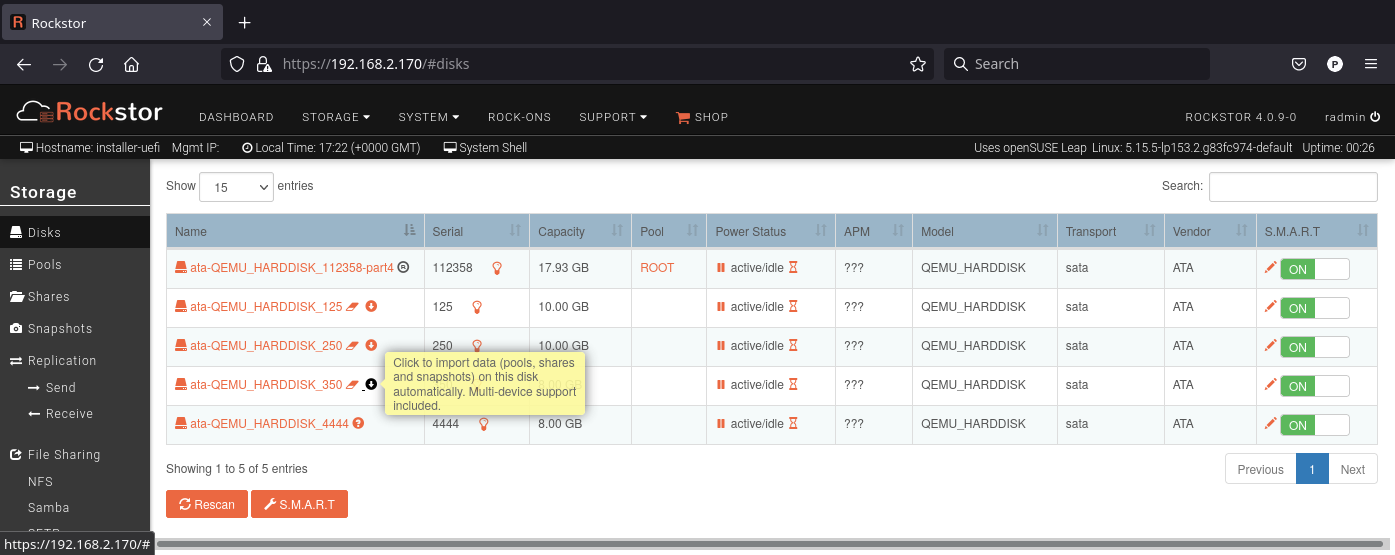Image resolution: width=1395 pixels, height=555 pixels.
Task: Click the pencil S.M.A.R.T edit icon for disk 250
Action: [x=1270, y=346]
